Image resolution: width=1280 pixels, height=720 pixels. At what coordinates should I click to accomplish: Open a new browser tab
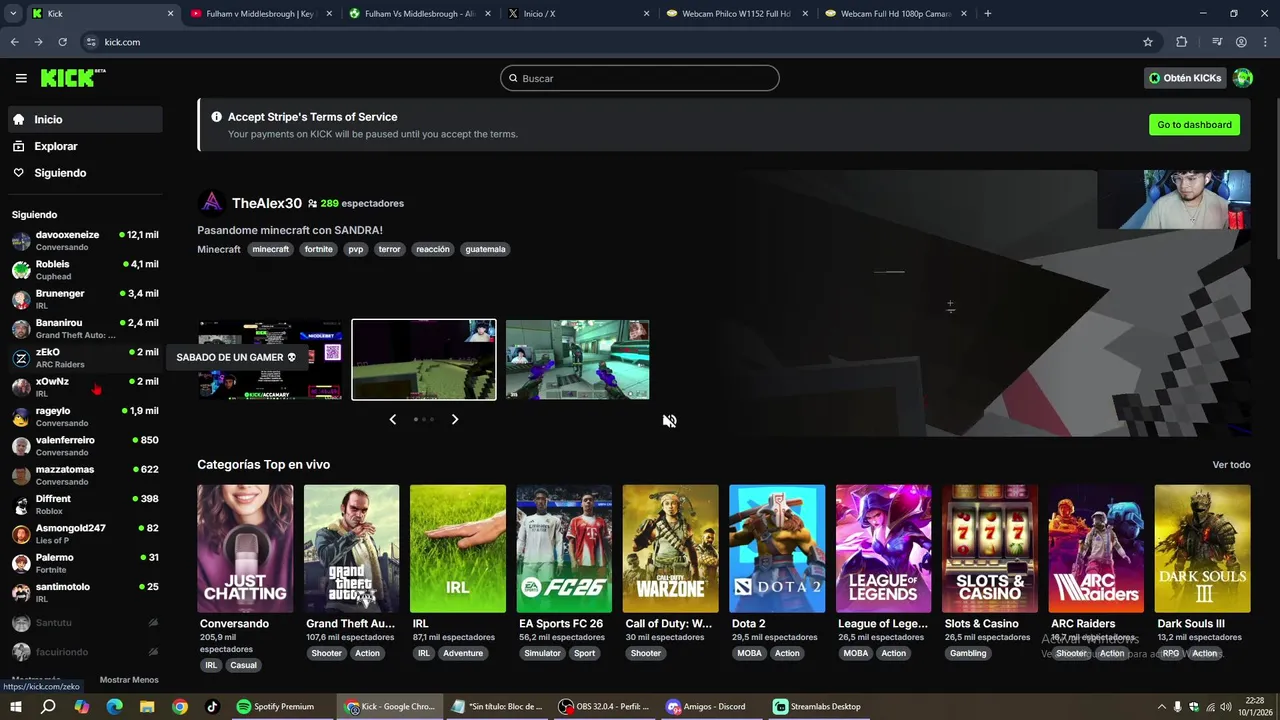(x=988, y=13)
